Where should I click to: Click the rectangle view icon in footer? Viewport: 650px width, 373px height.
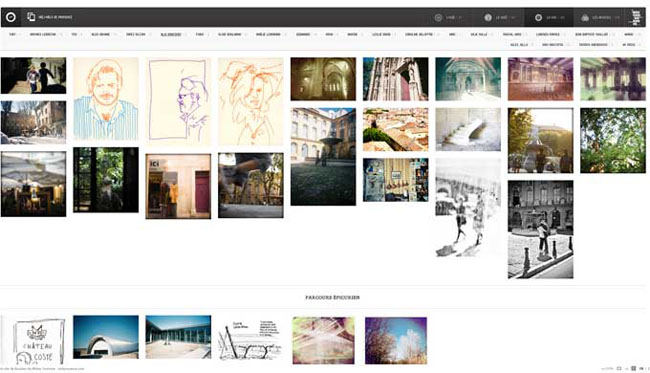coord(619,368)
